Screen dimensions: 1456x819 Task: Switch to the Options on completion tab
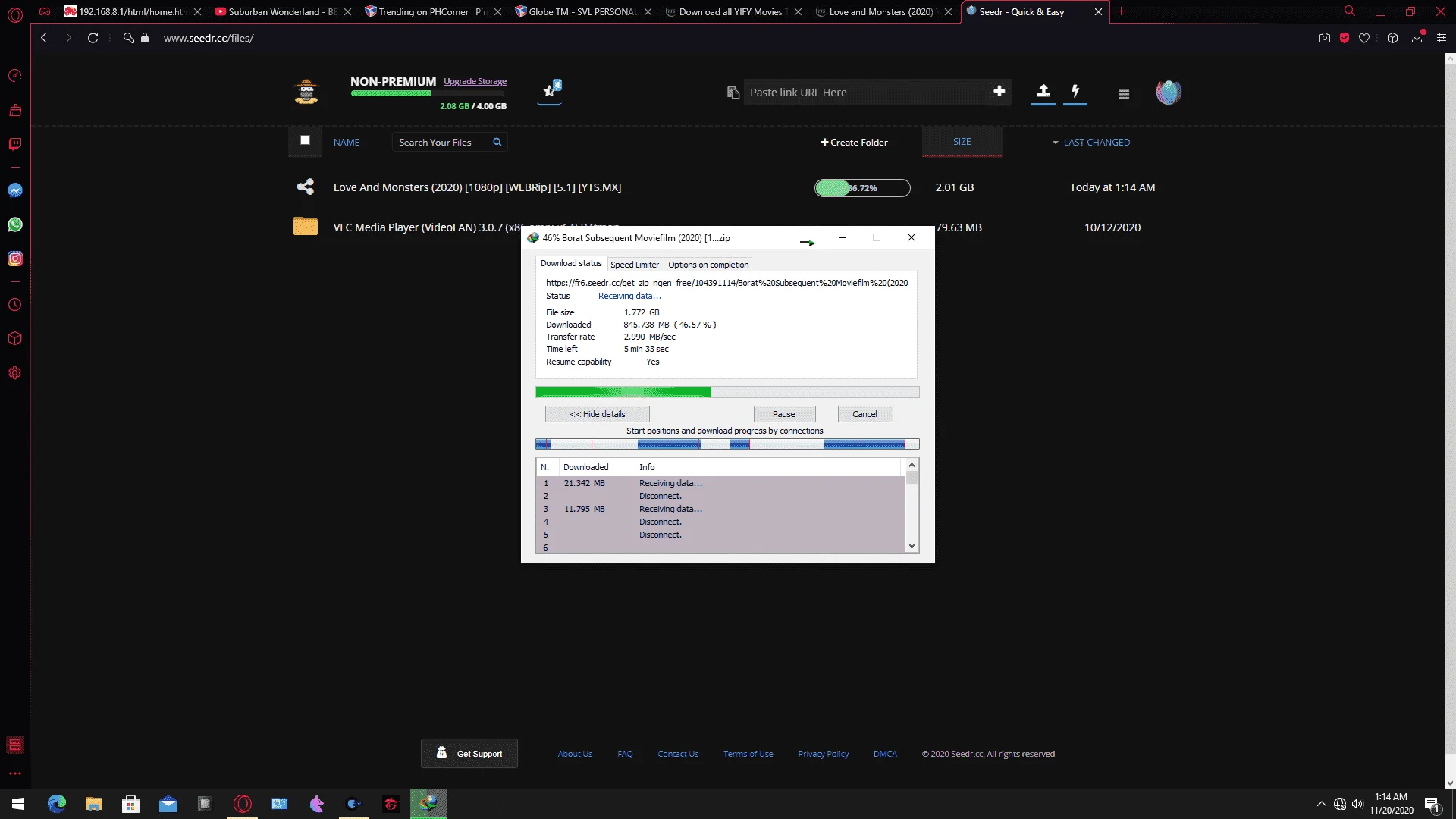pyautogui.click(x=708, y=265)
